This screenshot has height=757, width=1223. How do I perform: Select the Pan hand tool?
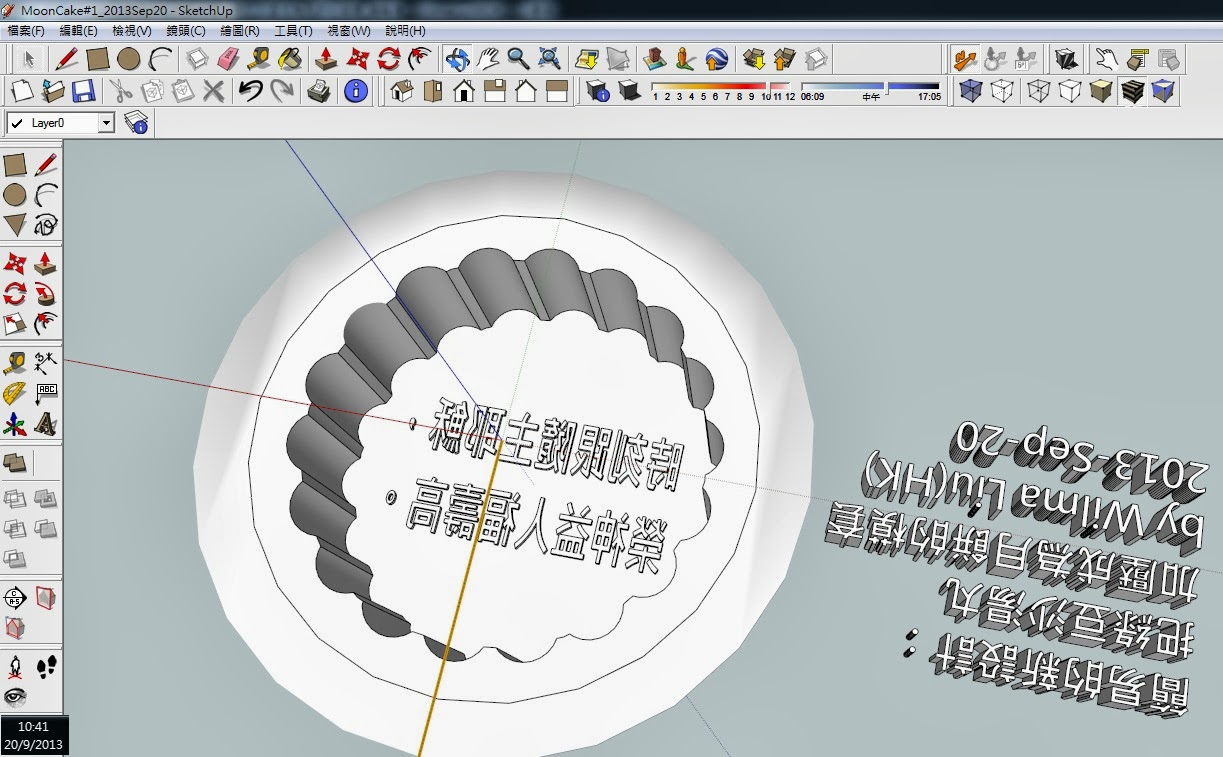[x=488, y=58]
